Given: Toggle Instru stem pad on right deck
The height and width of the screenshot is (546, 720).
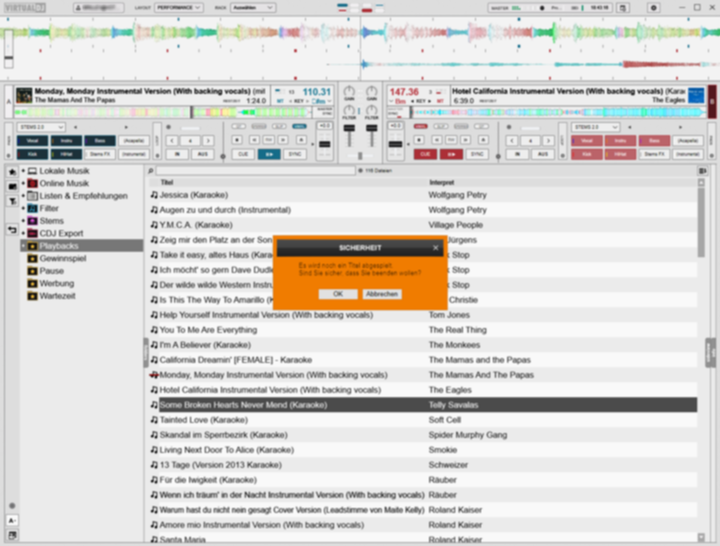Looking at the screenshot, I should [620, 141].
